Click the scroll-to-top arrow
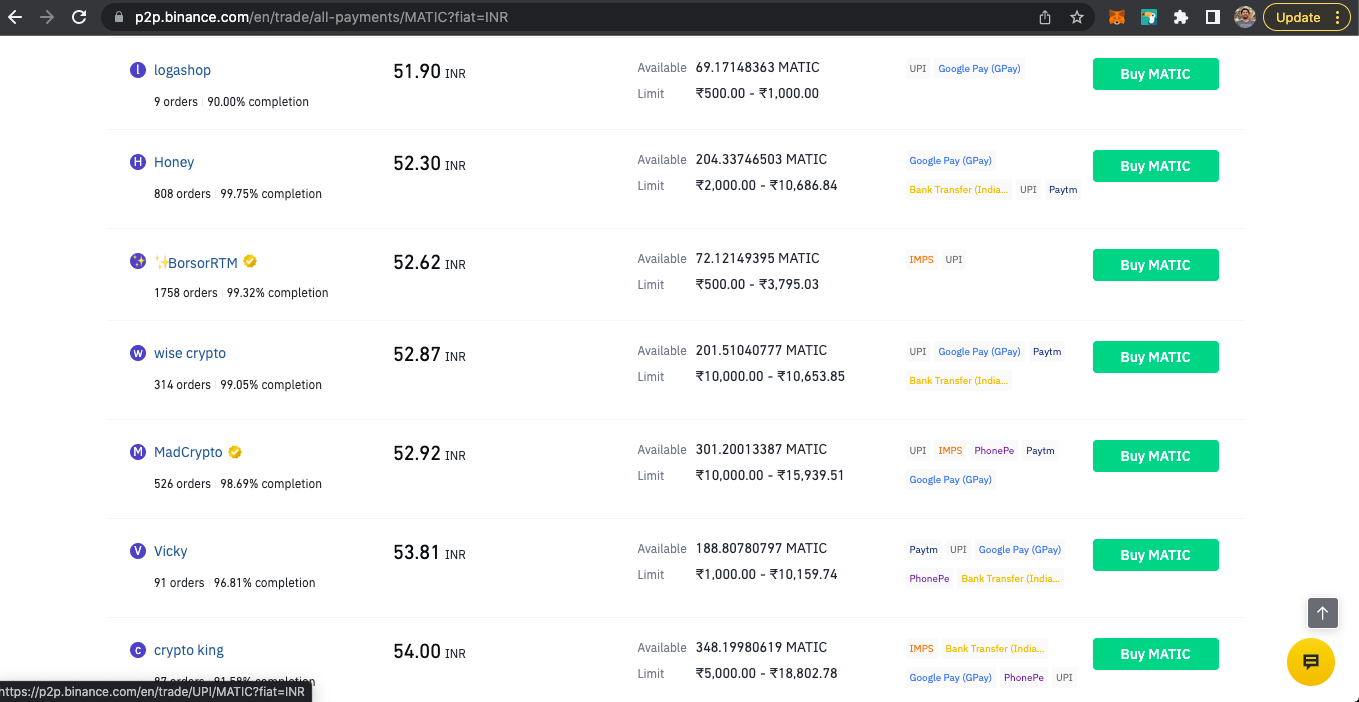This screenshot has height=702, width=1359. click(x=1322, y=613)
